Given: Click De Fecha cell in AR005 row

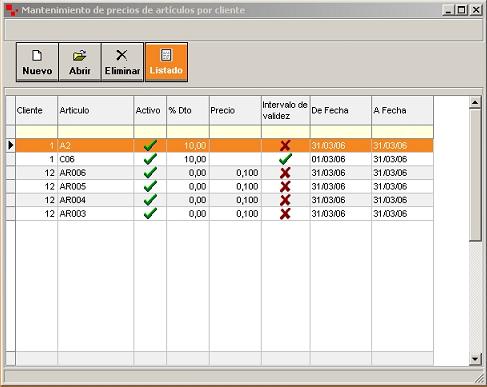Looking at the screenshot, I should [341, 187].
